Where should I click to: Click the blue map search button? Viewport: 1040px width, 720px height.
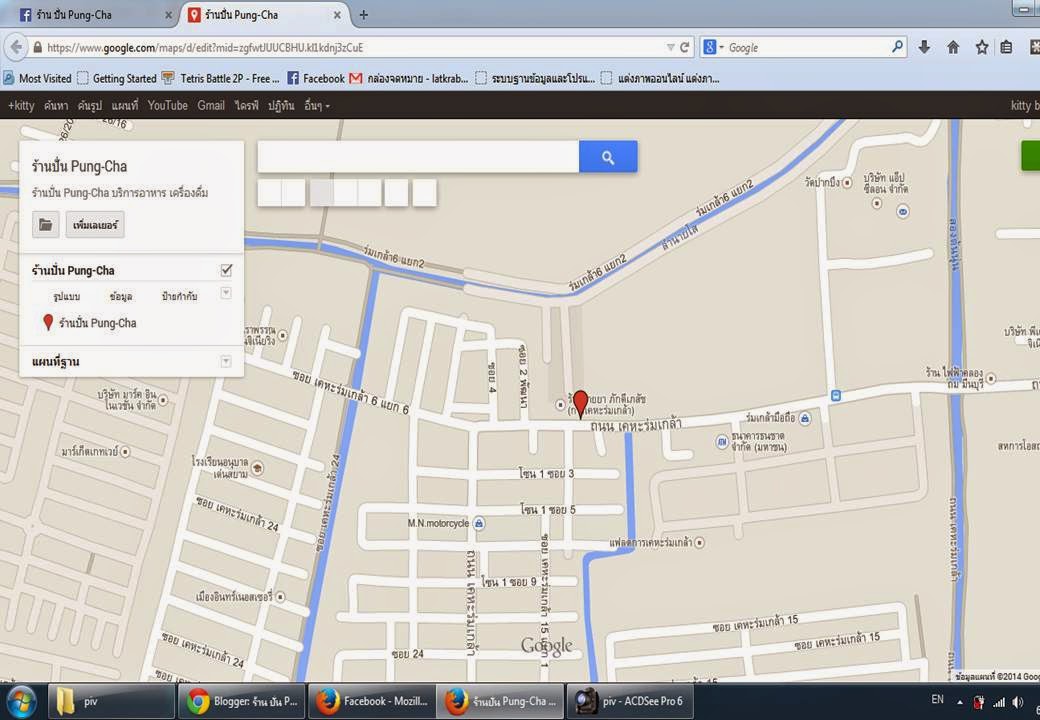pos(608,156)
